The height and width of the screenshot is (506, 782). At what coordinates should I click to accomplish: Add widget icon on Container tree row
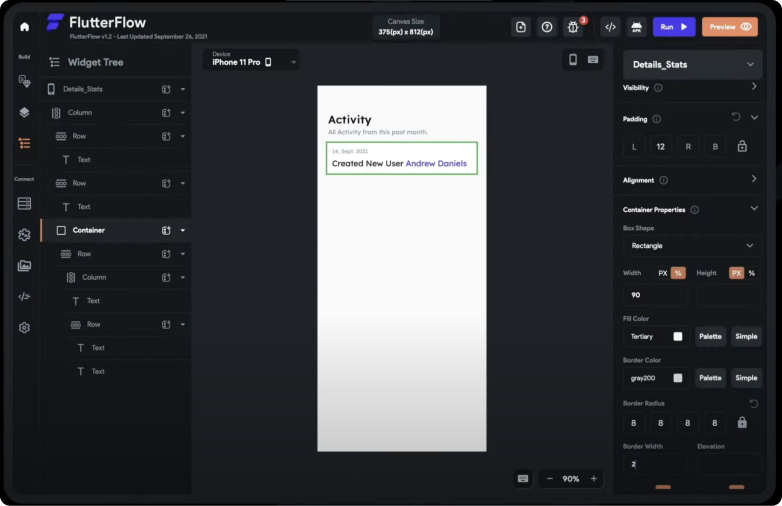pos(166,230)
